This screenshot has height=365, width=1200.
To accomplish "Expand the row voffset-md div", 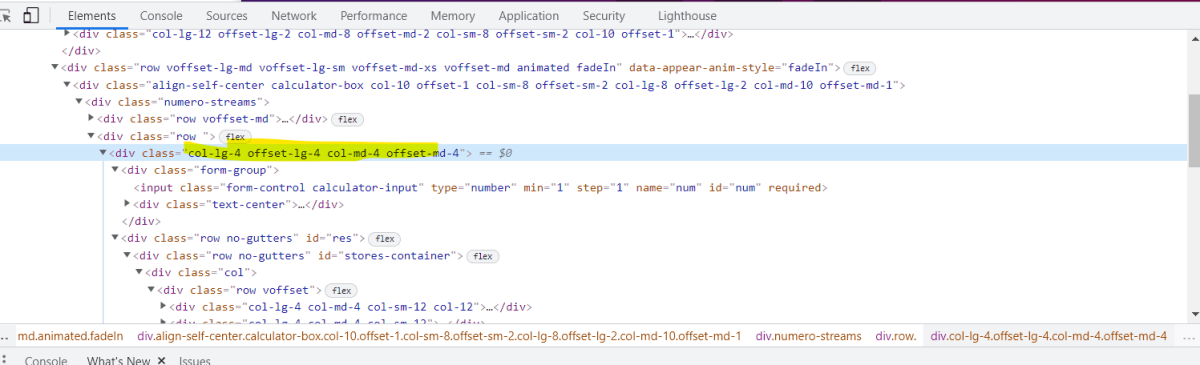I will pos(91,119).
